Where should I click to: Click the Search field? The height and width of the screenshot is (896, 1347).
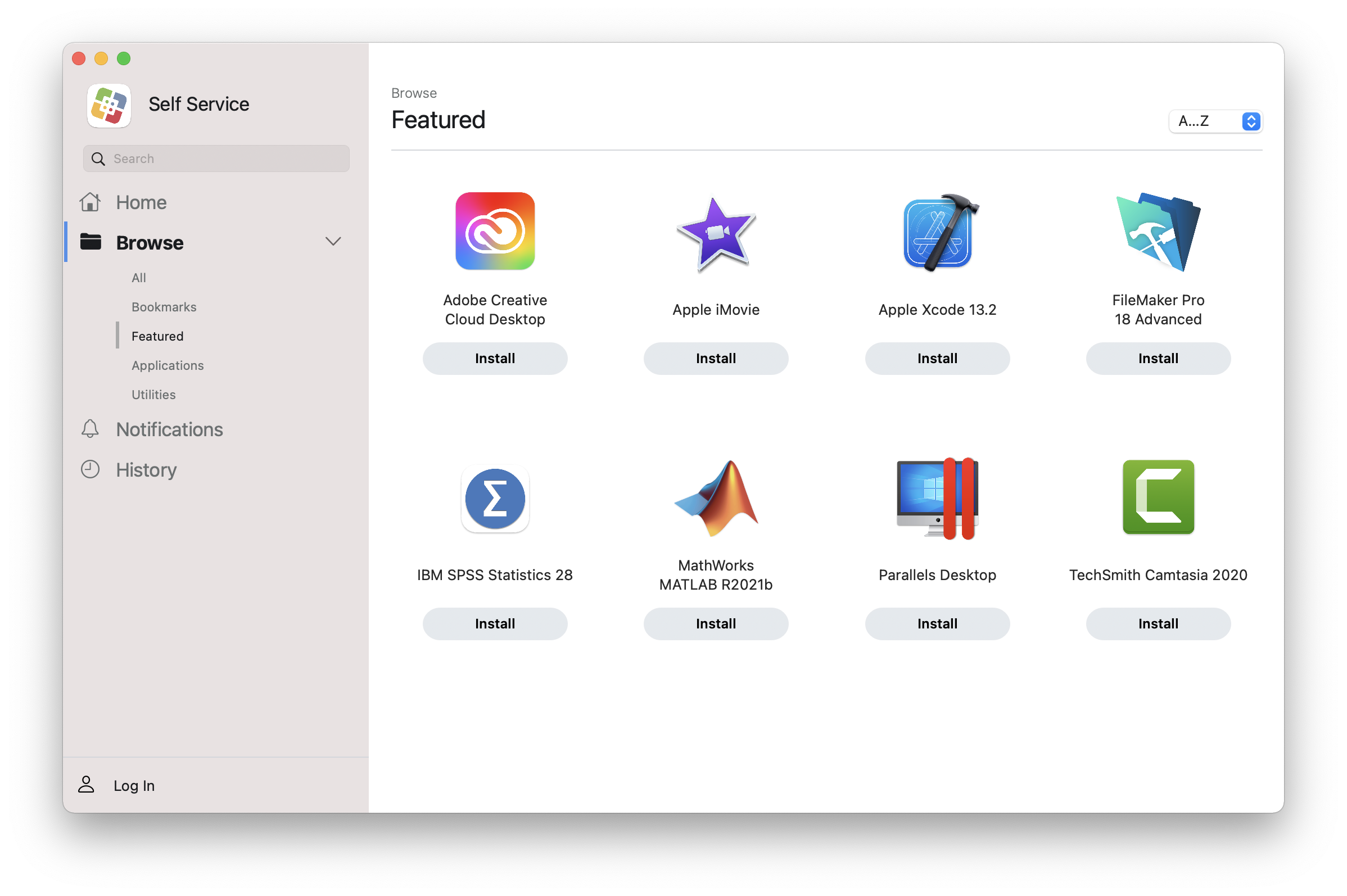point(216,159)
